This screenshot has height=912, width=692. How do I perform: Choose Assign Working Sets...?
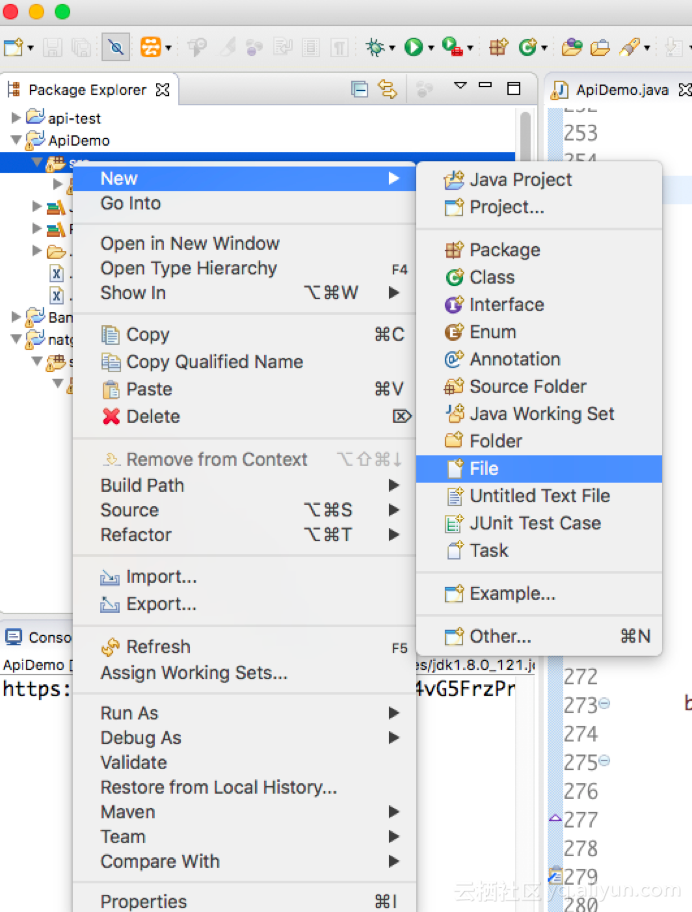coord(244,673)
